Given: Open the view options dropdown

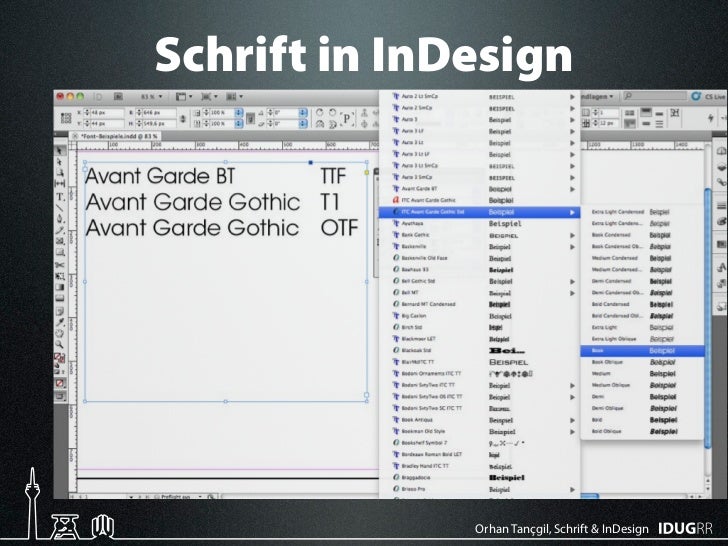Looking at the screenshot, I should (184, 97).
